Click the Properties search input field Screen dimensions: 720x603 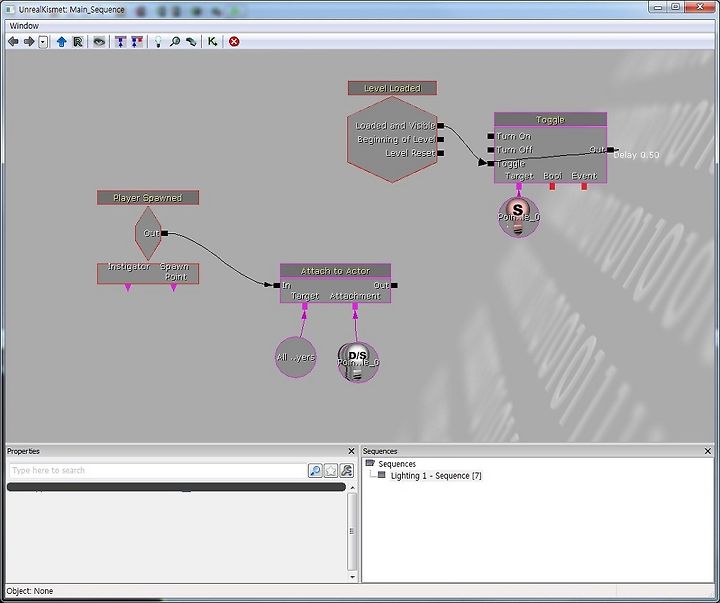click(158, 470)
